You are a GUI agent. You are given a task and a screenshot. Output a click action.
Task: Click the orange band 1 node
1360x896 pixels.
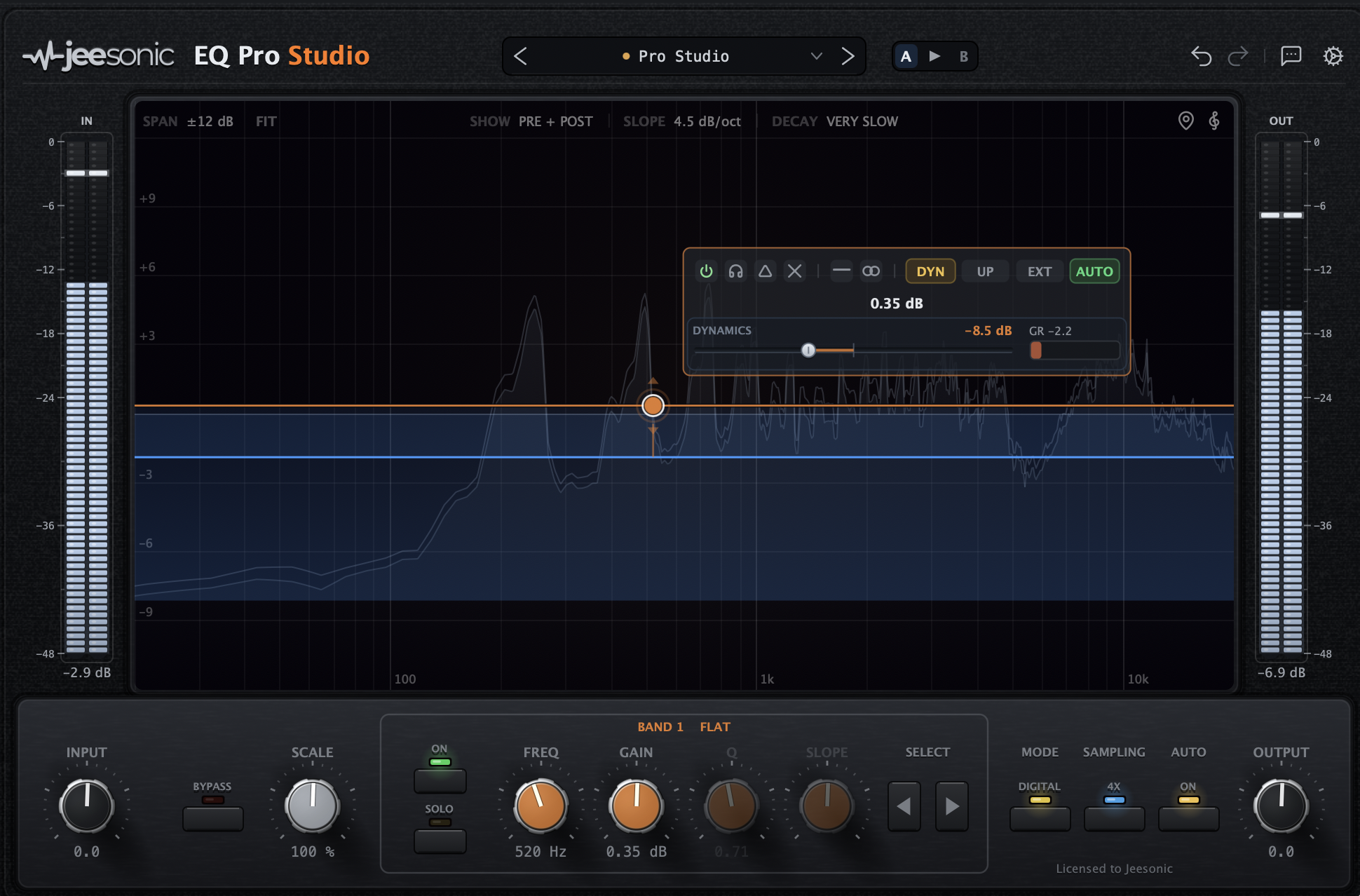coord(653,405)
